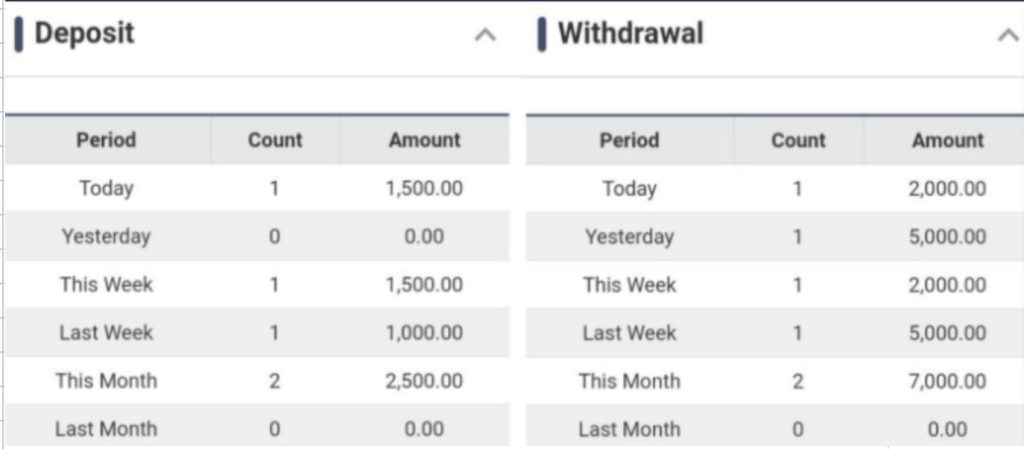Click Withdrawal This Month amount 7,000.00
Viewport: 1024px width, 449px height.
[947, 381]
